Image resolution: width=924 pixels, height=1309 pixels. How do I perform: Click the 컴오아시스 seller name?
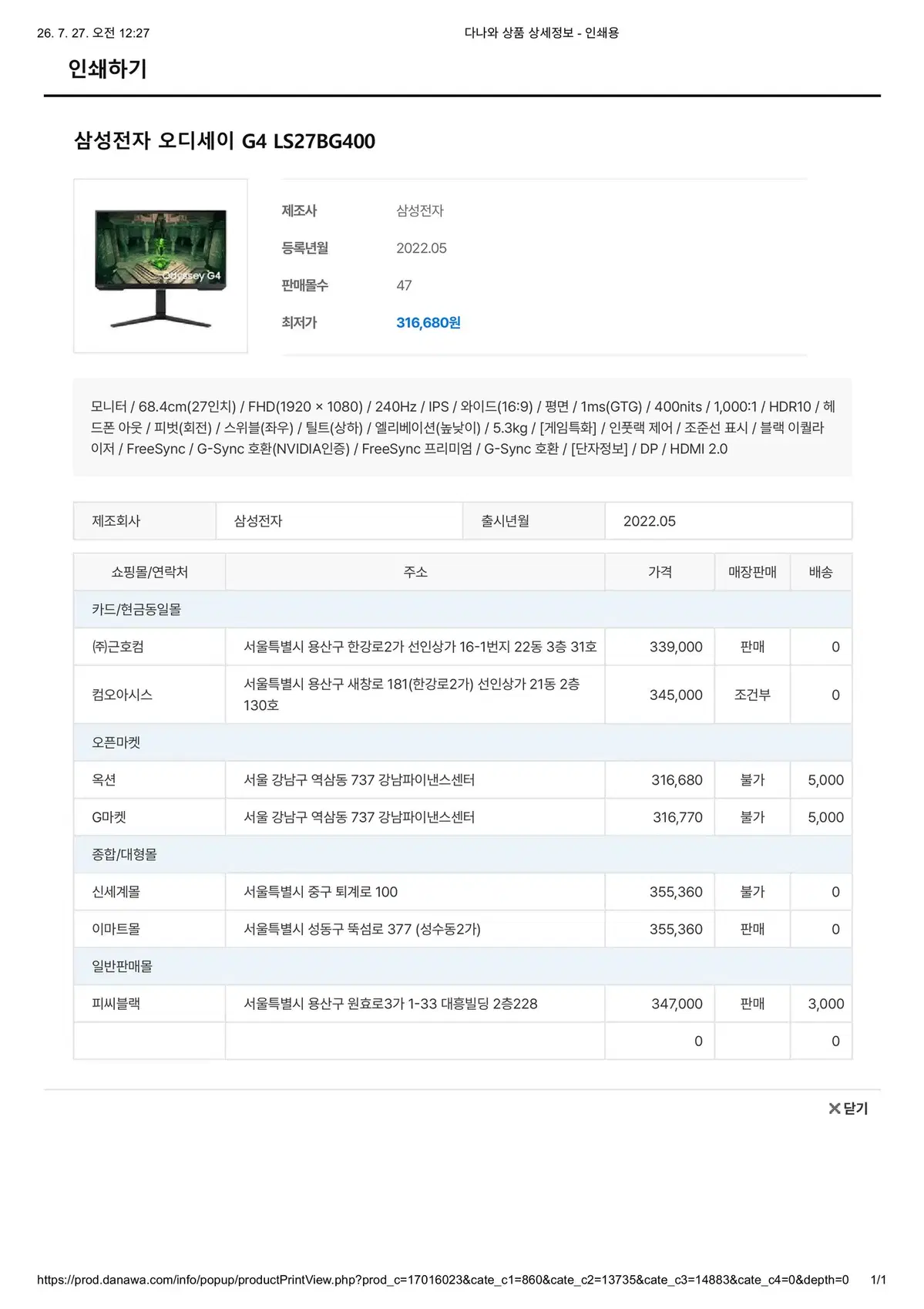coord(122,695)
